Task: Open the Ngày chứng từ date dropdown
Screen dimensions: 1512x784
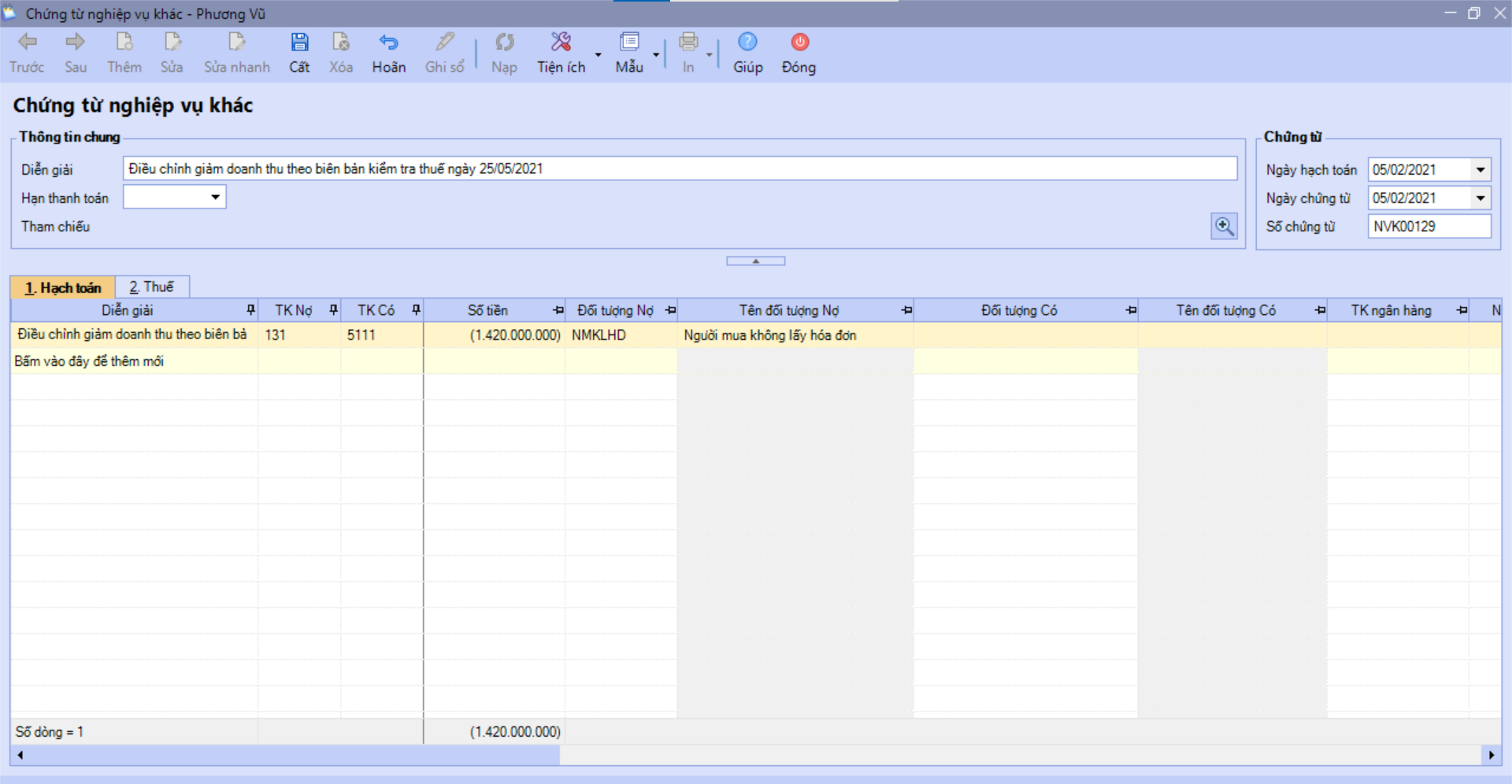Action: 1480,198
